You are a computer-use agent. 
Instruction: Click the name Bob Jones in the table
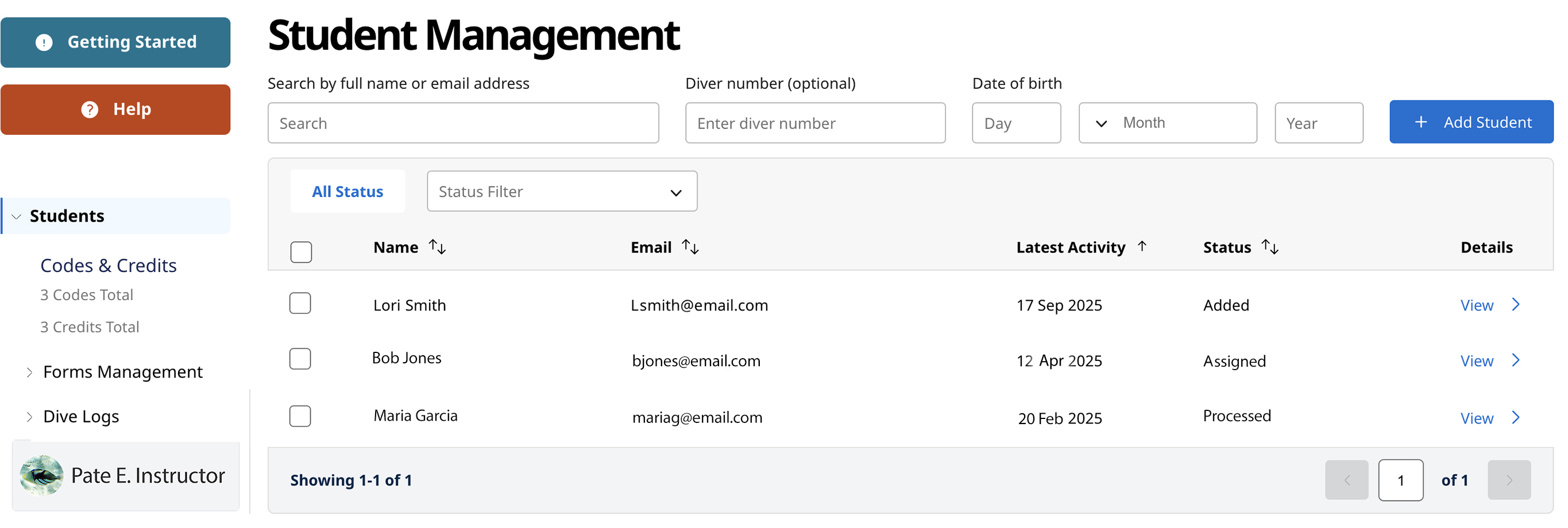(x=407, y=359)
